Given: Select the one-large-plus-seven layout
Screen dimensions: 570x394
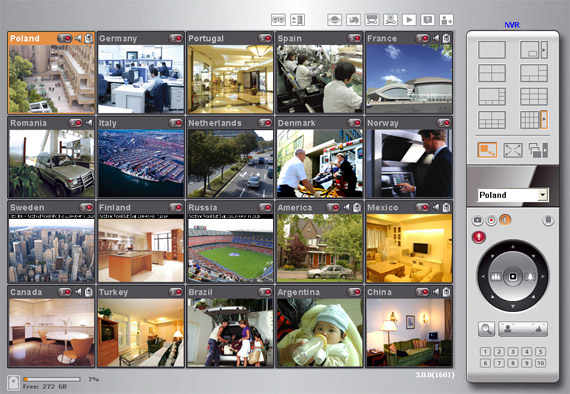Looking at the screenshot, I should [x=492, y=96].
